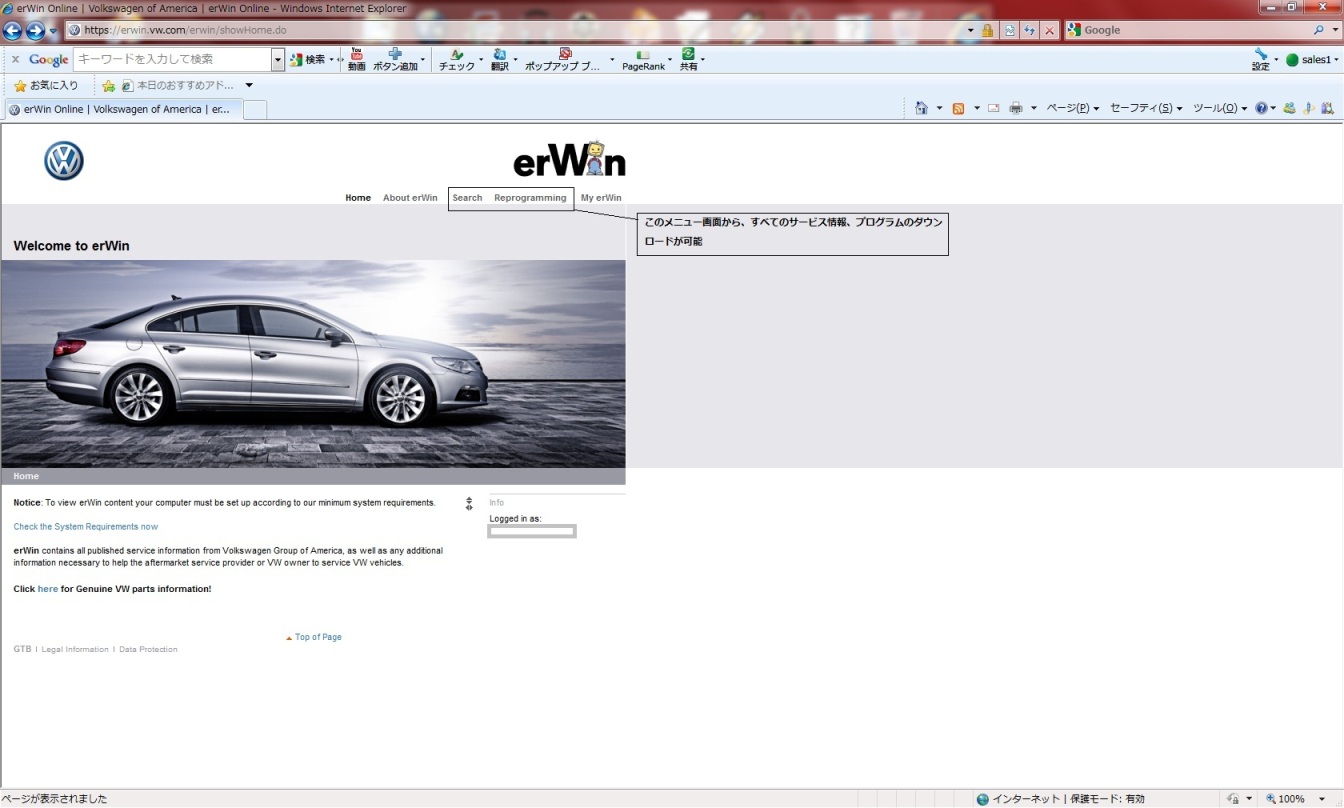This screenshot has width=1344, height=808.
Task: Open the YouTube 動画 toolbar button
Action: (356, 60)
